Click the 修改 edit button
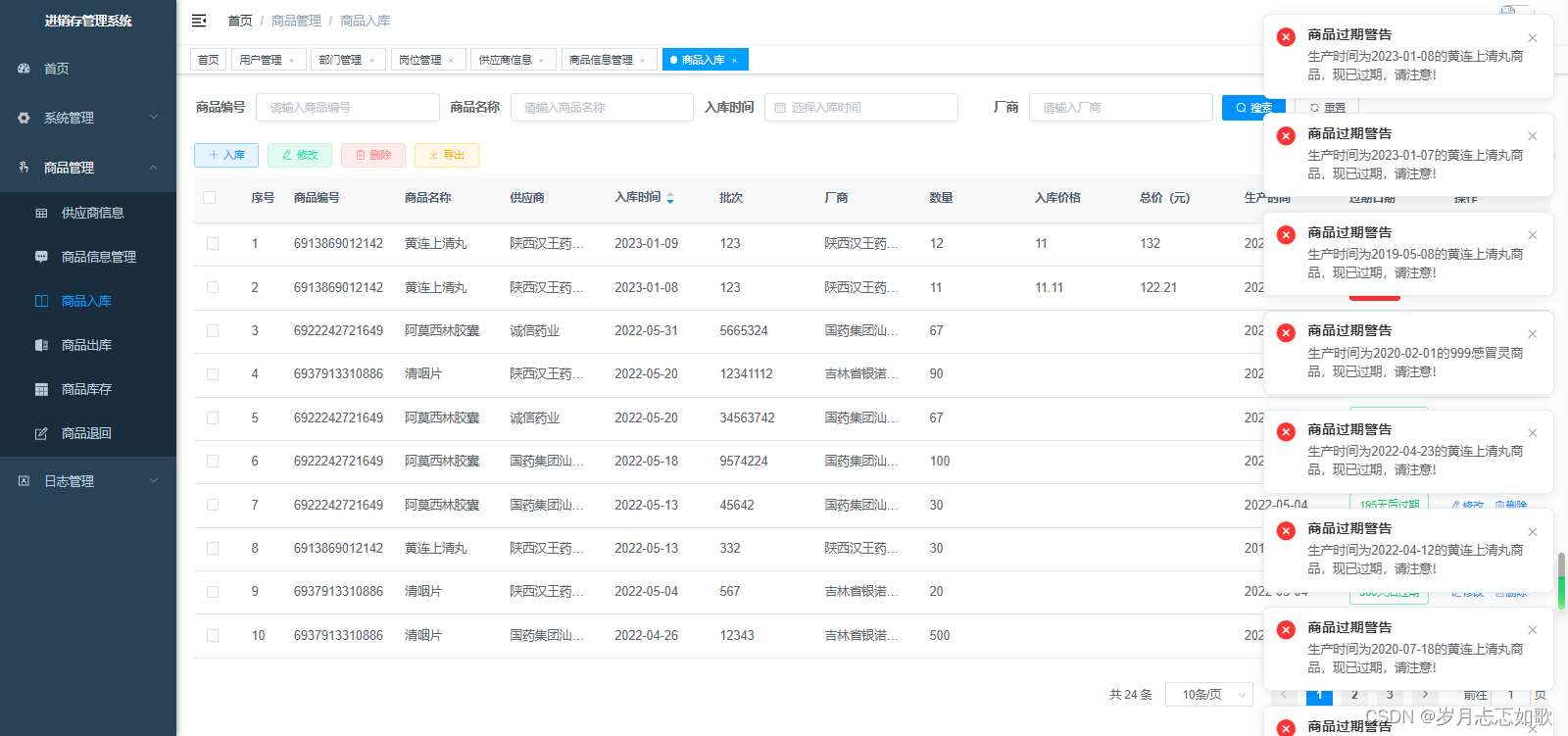The image size is (1568, 736). coord(300,155)
